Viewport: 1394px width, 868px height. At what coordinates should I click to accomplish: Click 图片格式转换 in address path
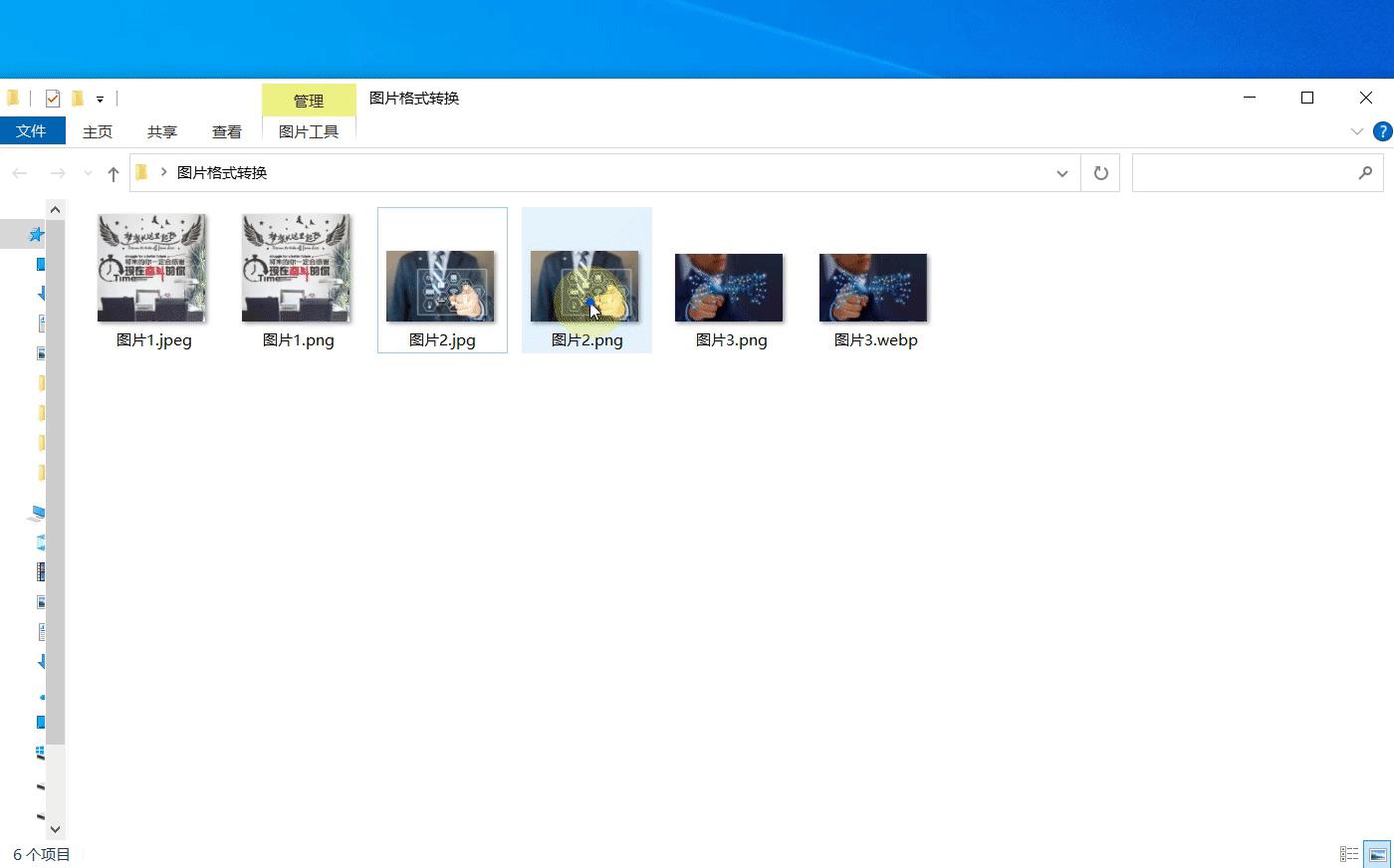click(222, 173)
